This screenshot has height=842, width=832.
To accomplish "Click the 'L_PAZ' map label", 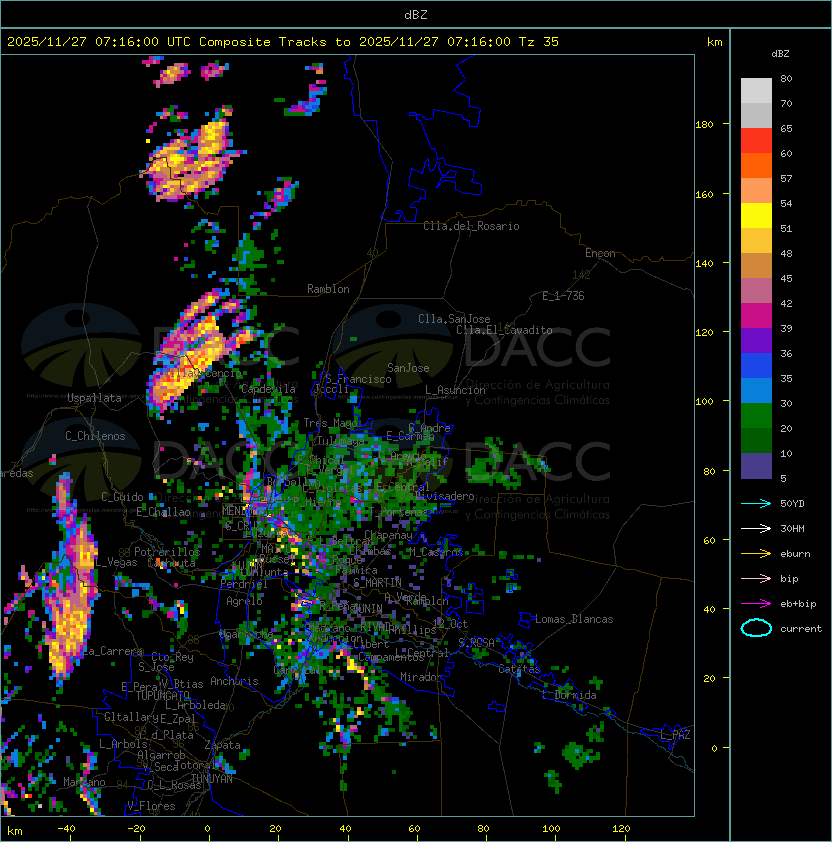I will (x=675, y=735).
